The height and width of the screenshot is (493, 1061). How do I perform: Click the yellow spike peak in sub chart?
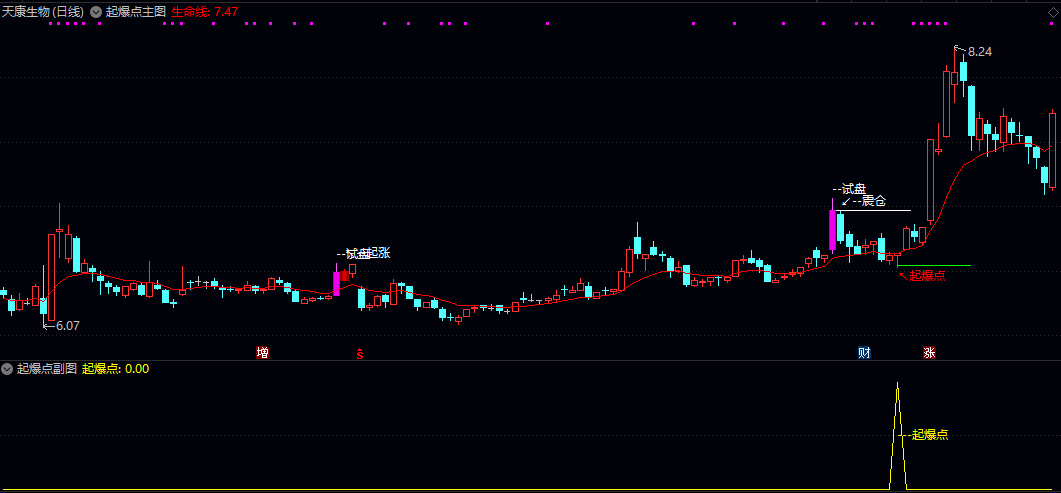pos(898,383)
